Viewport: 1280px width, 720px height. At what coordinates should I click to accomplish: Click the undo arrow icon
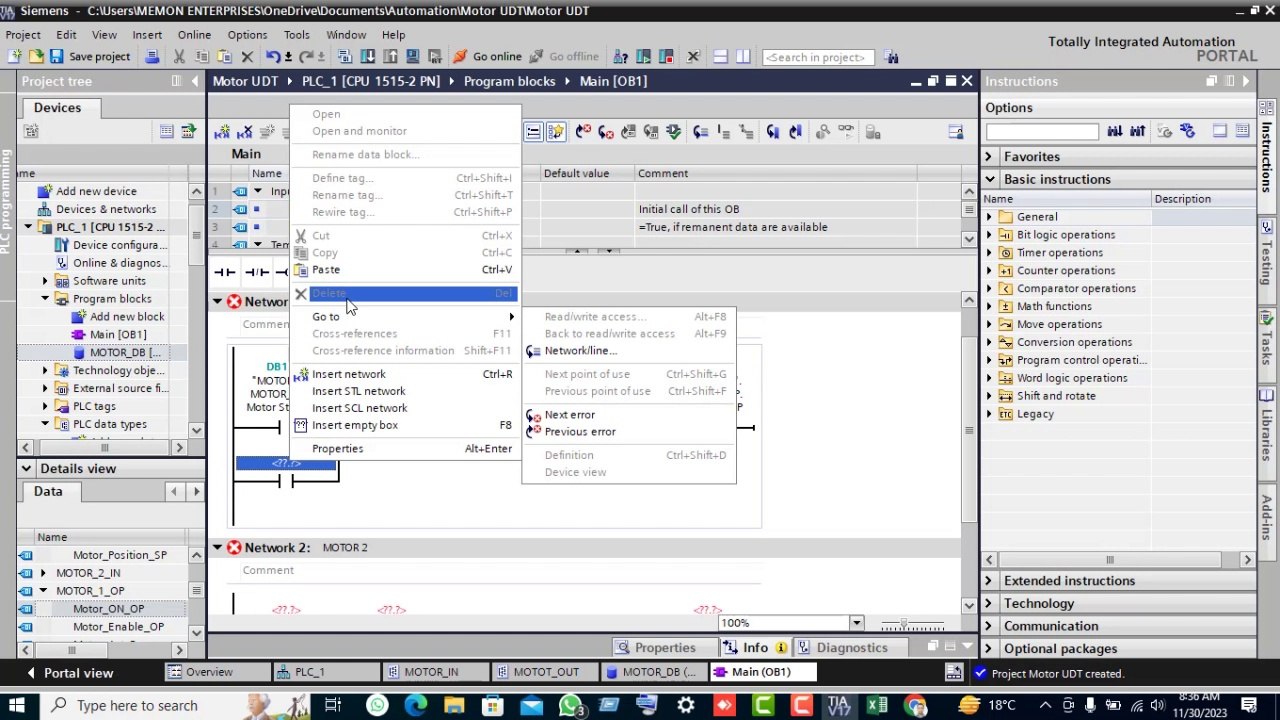(272, 57)
